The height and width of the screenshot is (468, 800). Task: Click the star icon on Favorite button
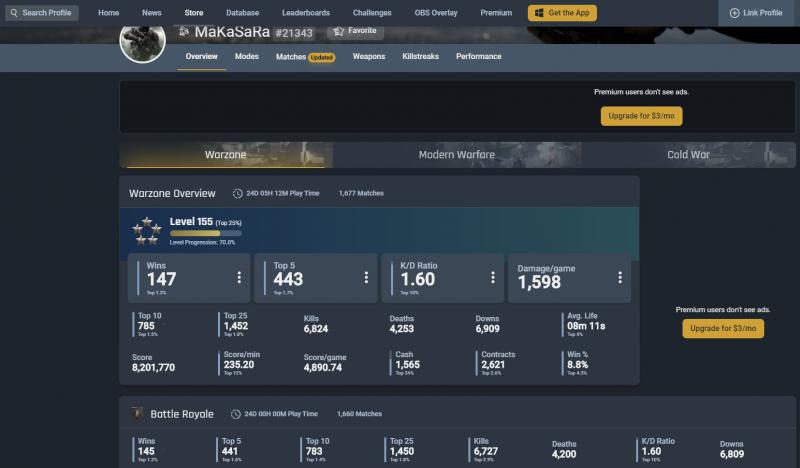339,31
